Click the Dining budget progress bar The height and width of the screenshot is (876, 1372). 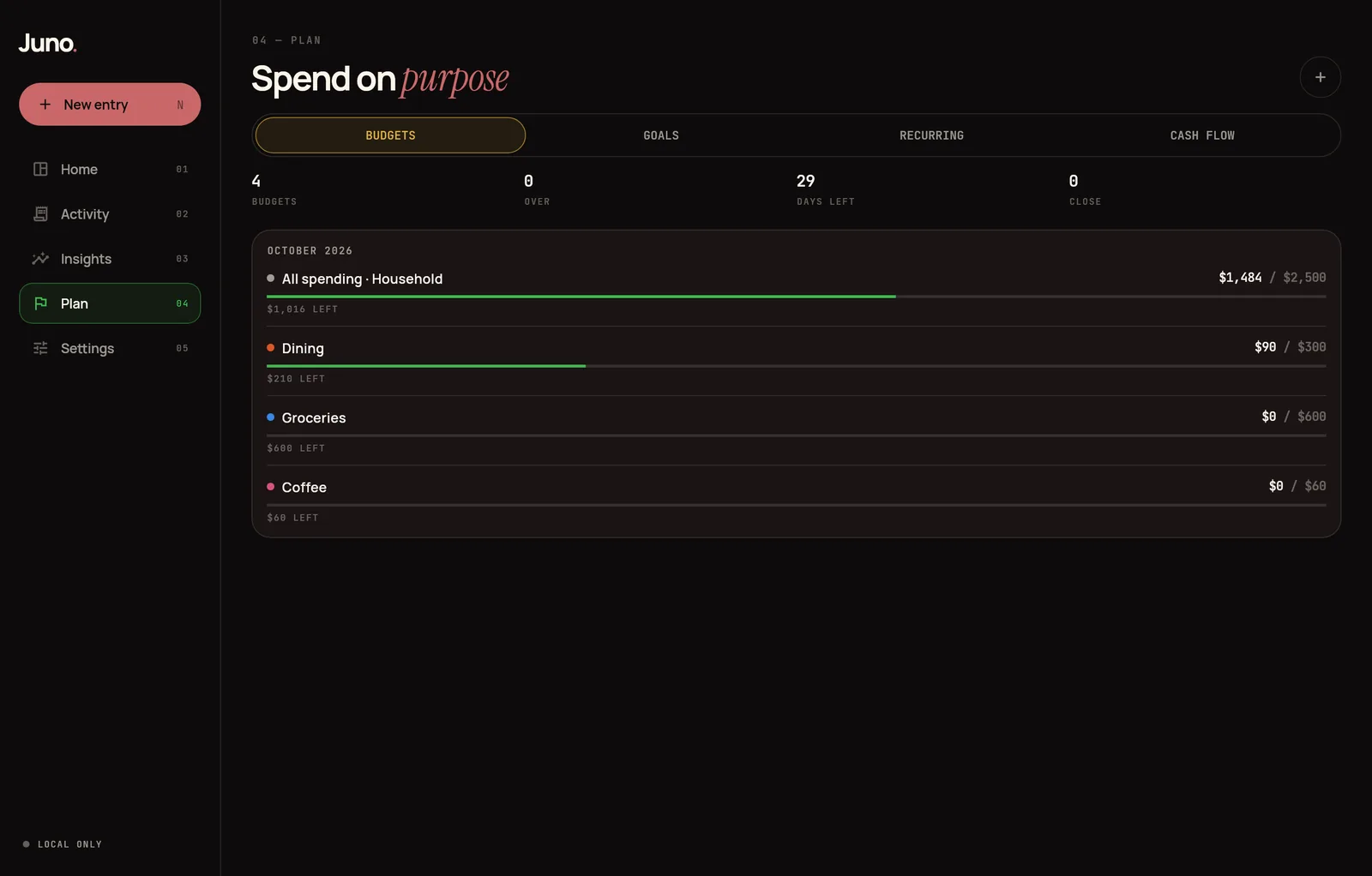(x=796, y=366)
